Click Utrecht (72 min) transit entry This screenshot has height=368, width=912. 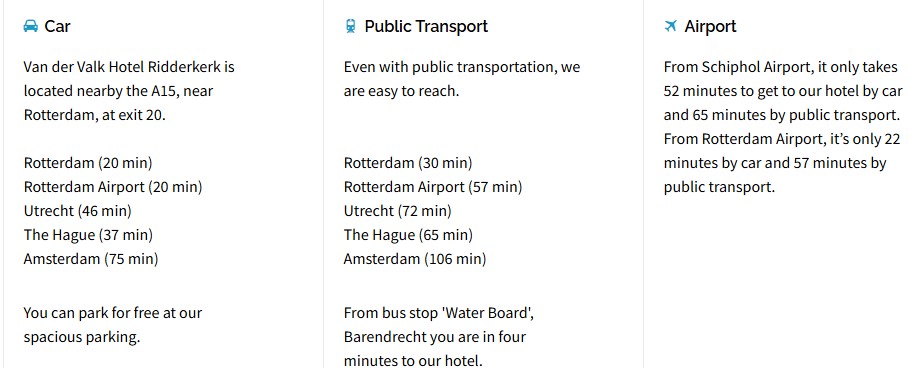click(x=397, y=210)
